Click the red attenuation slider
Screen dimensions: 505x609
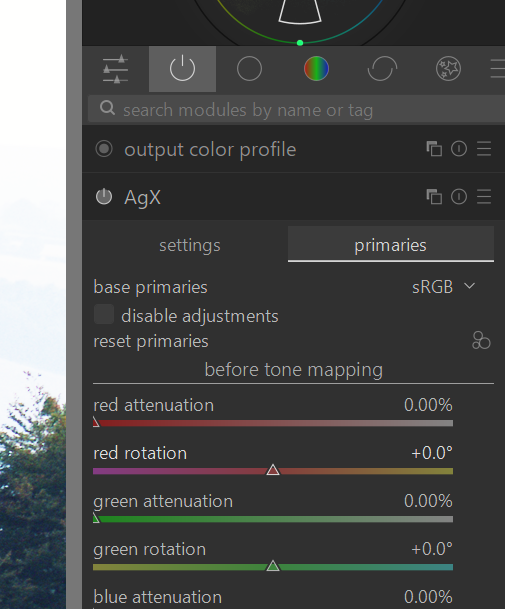pos(273,423)
